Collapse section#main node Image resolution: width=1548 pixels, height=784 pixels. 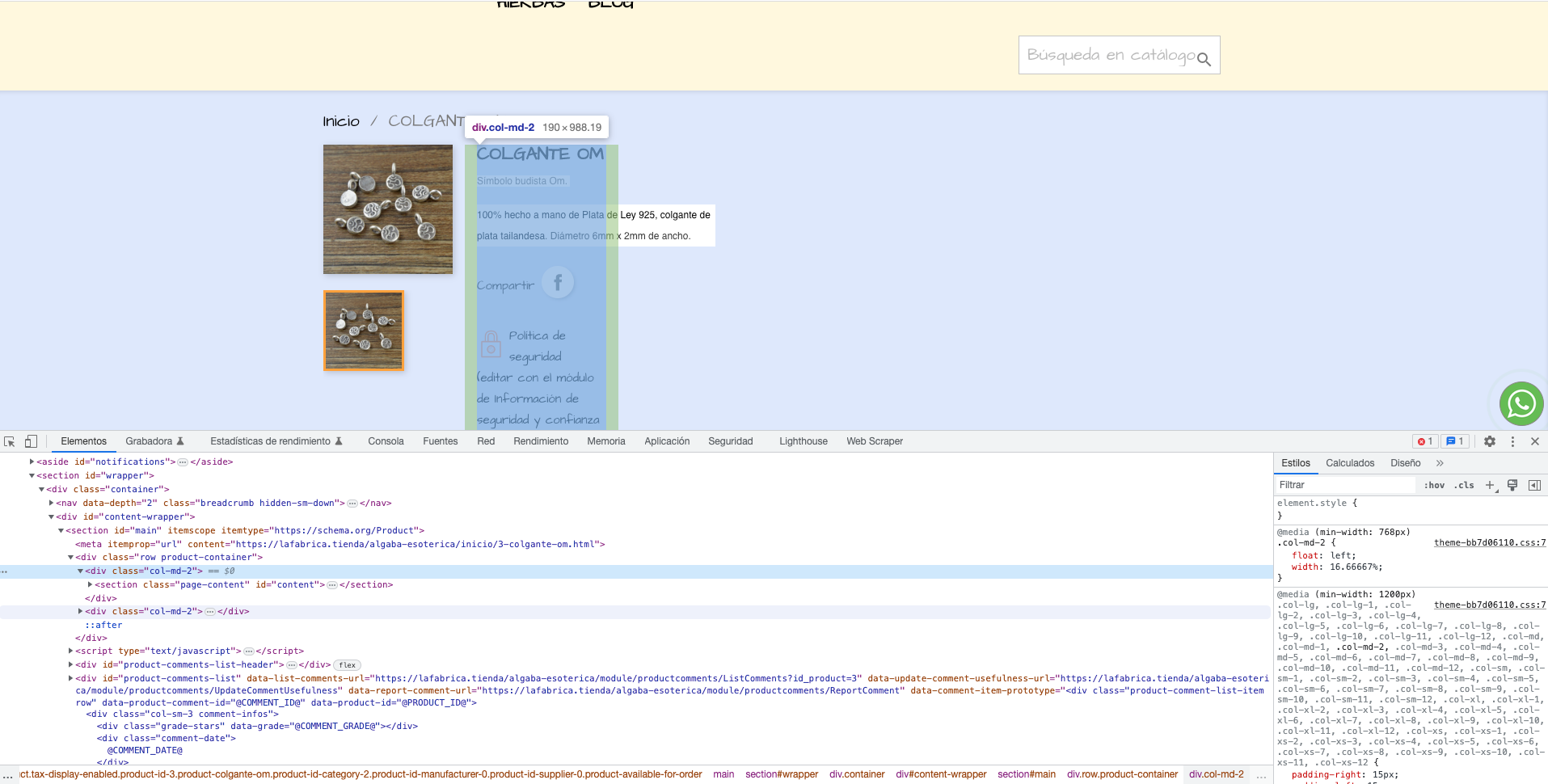tap(61, 530)
